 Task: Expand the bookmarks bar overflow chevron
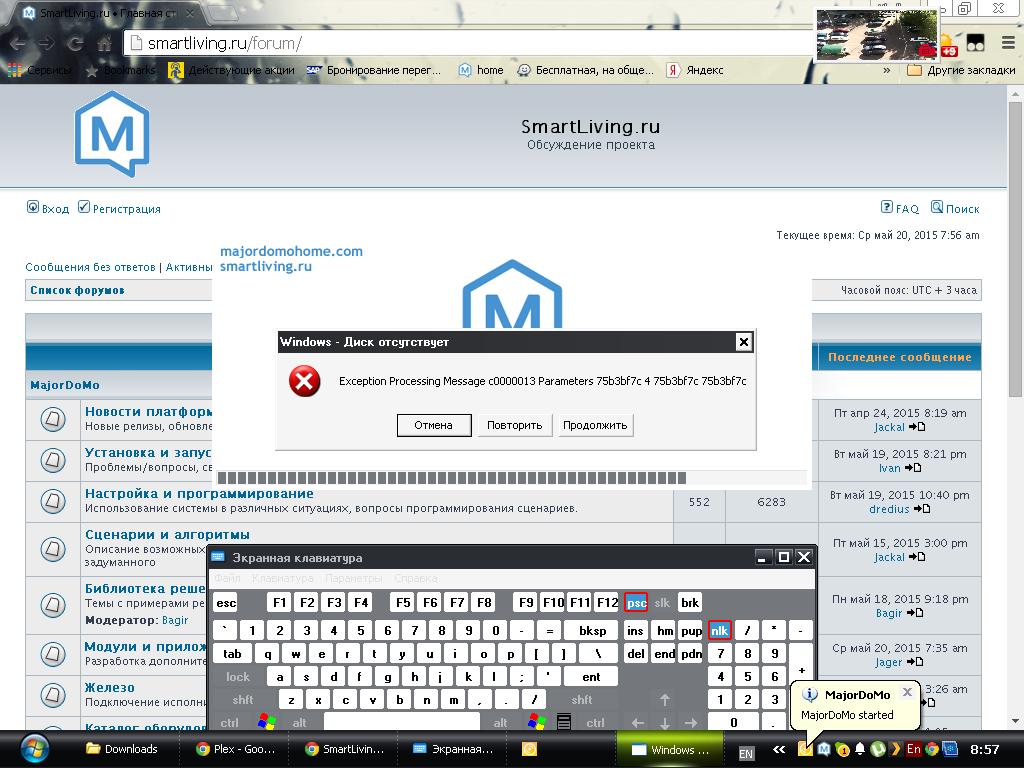(886, 70)
